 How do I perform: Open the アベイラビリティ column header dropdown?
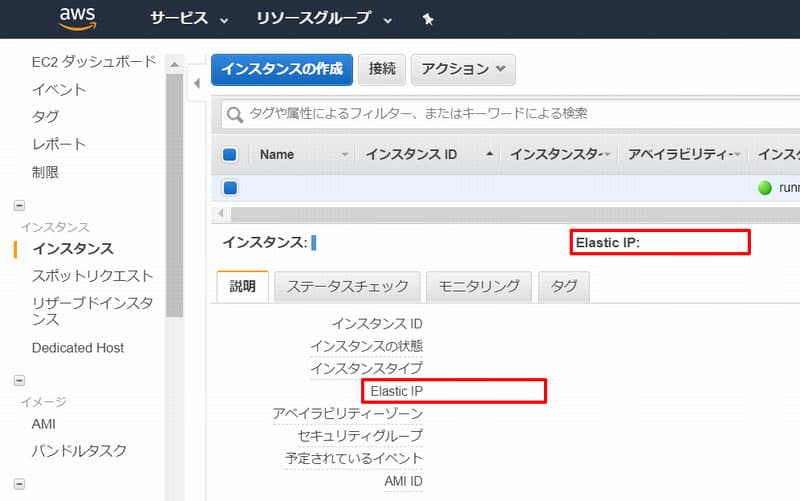pyautogui.click(x=737, y=154)
